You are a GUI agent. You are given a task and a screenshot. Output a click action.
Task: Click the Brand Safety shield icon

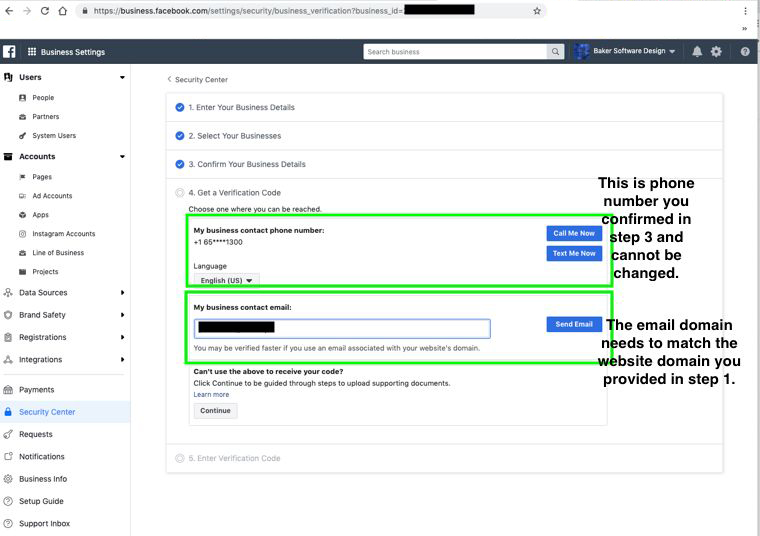coord(8,315)
